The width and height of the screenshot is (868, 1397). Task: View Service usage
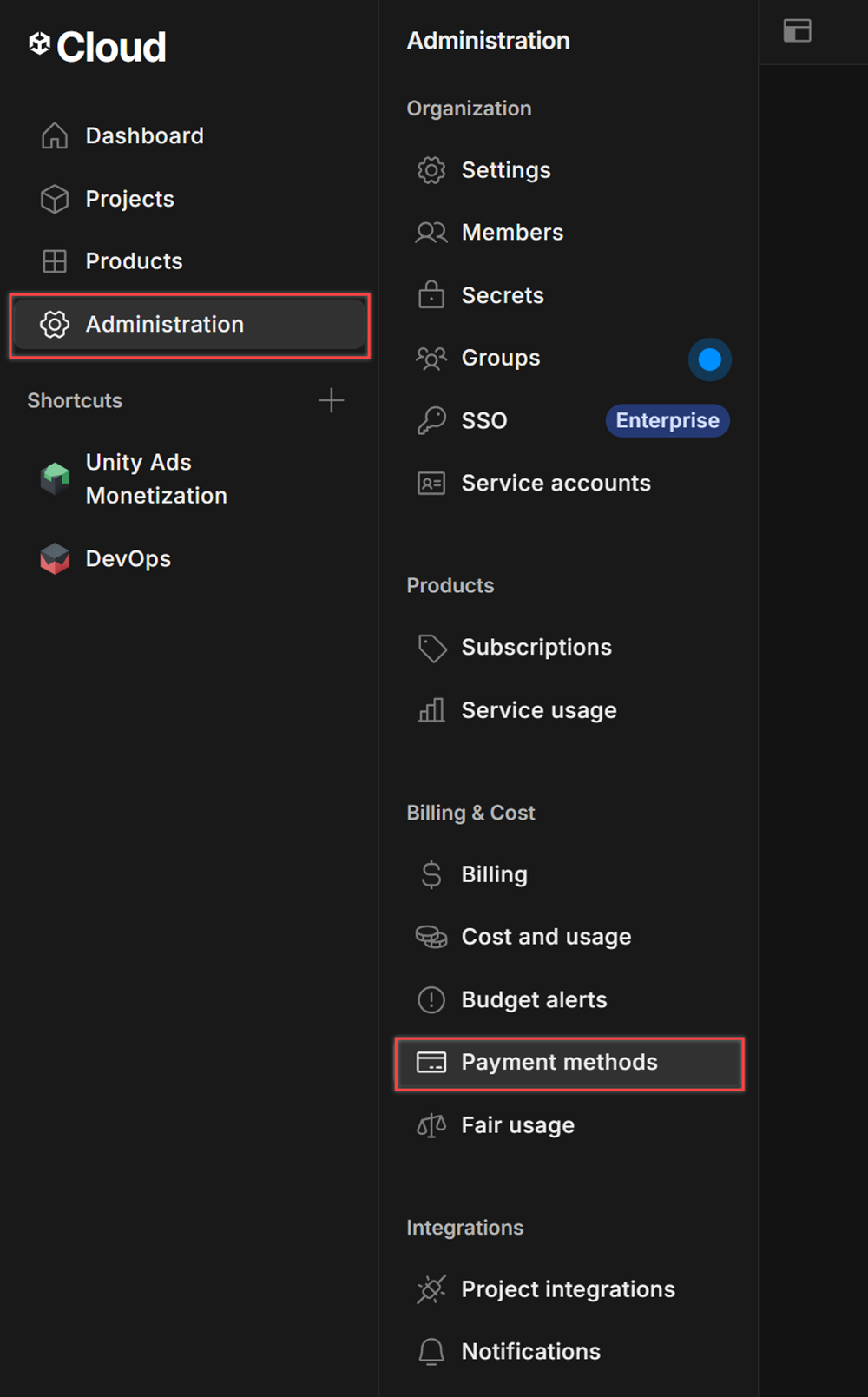pos(569,710)
